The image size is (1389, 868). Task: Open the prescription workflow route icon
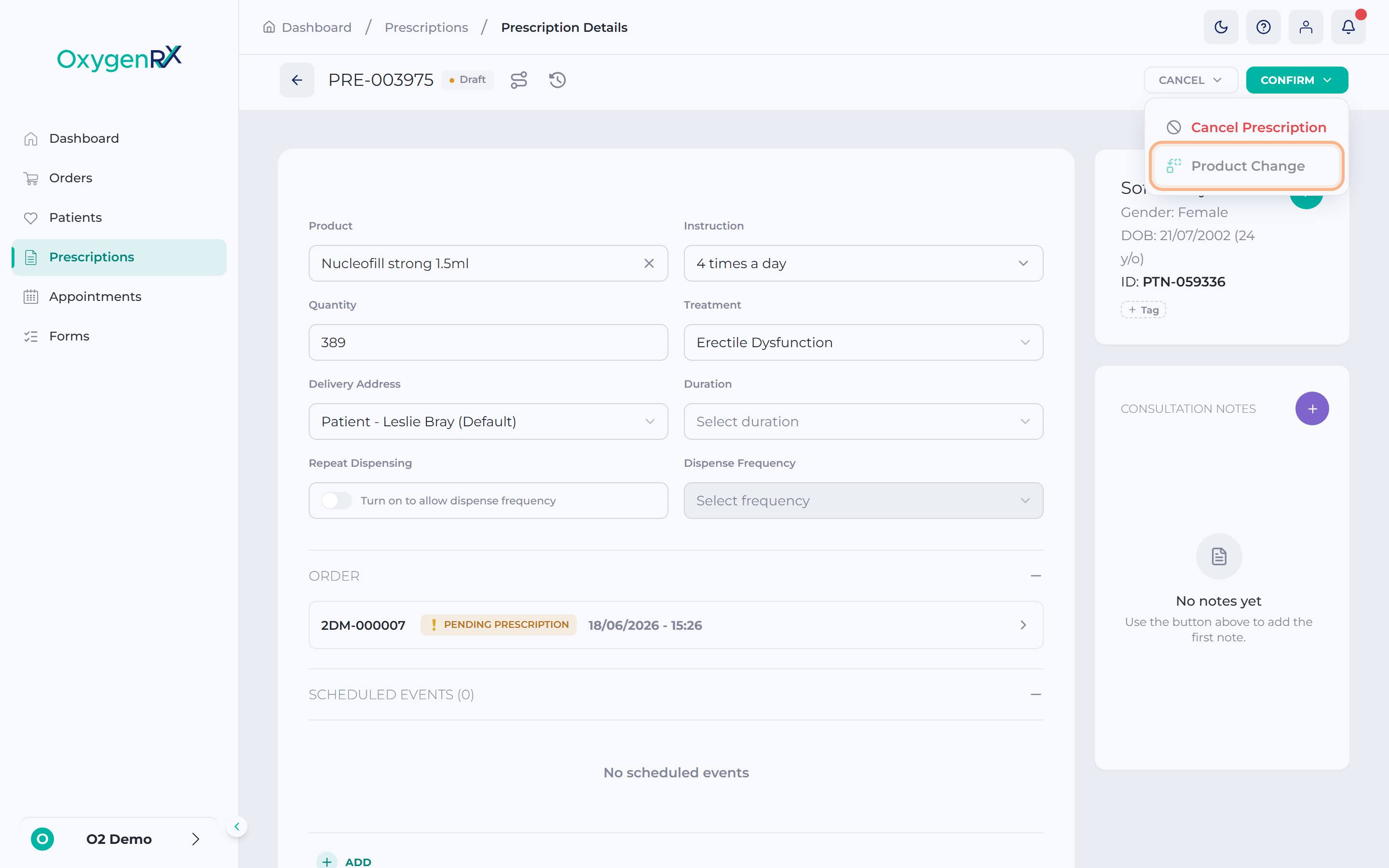point(519,80)
